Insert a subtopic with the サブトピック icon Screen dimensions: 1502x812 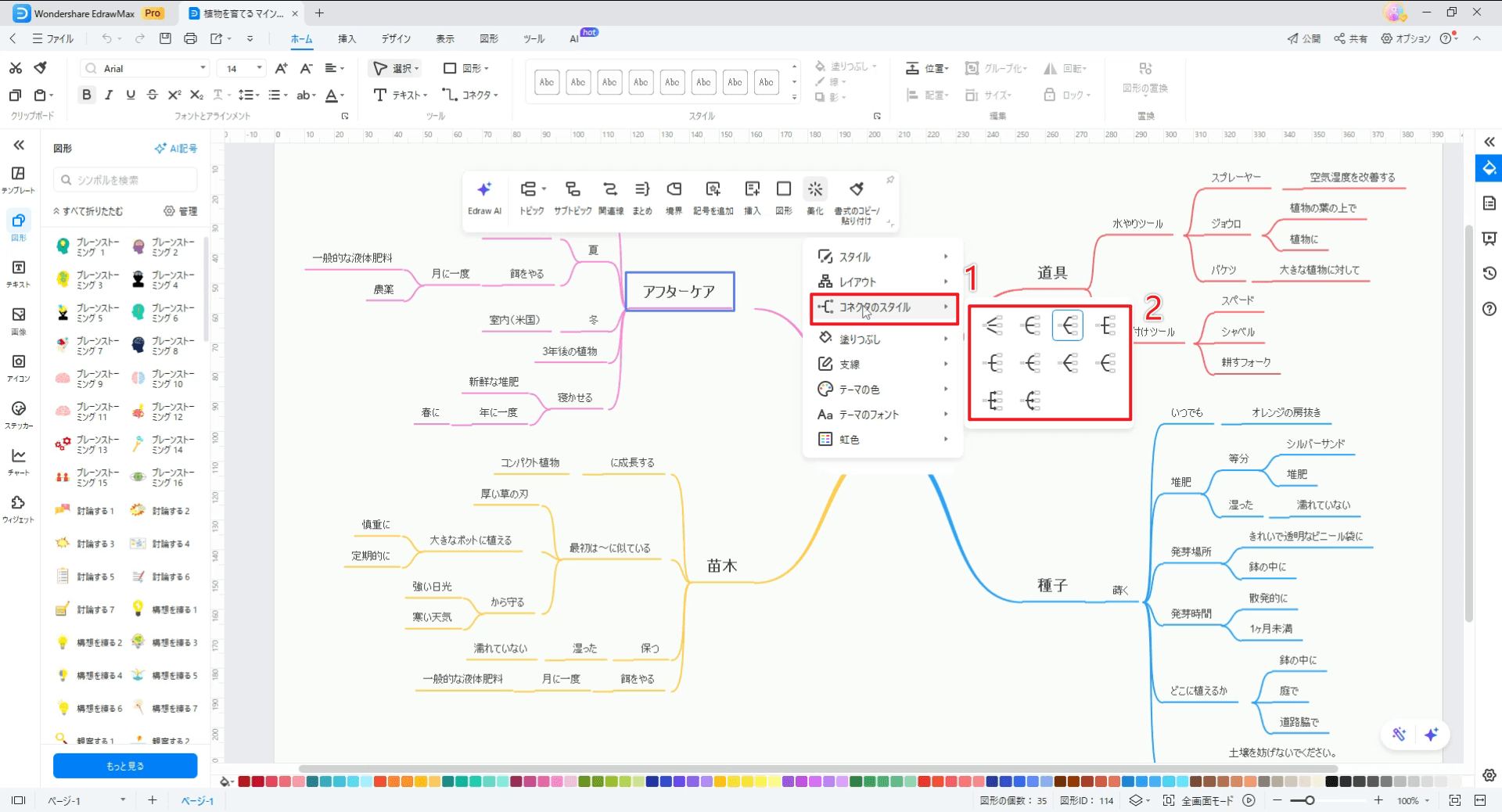click(573, 189)
